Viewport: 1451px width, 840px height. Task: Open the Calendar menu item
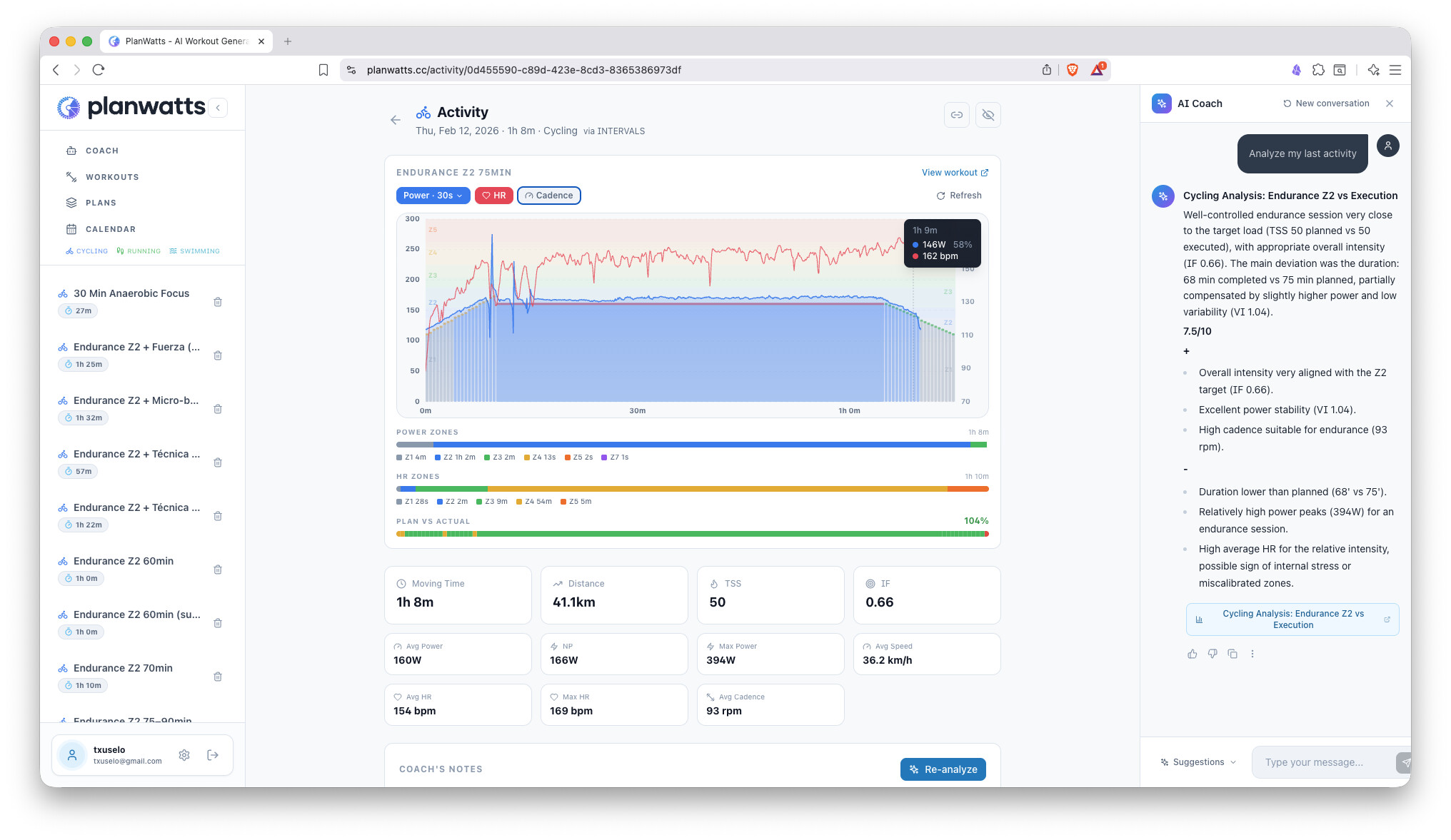110,229
